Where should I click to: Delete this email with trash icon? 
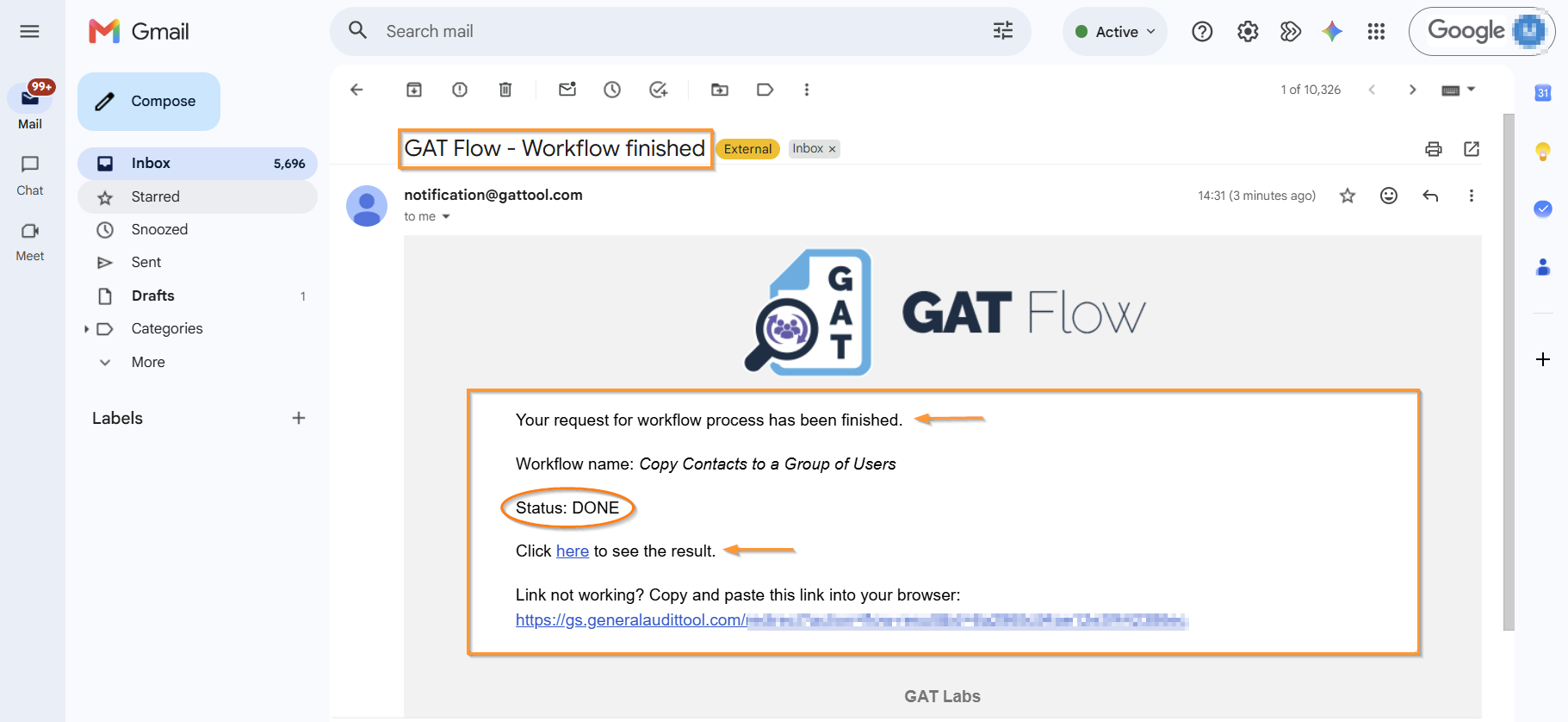[505, 90]
